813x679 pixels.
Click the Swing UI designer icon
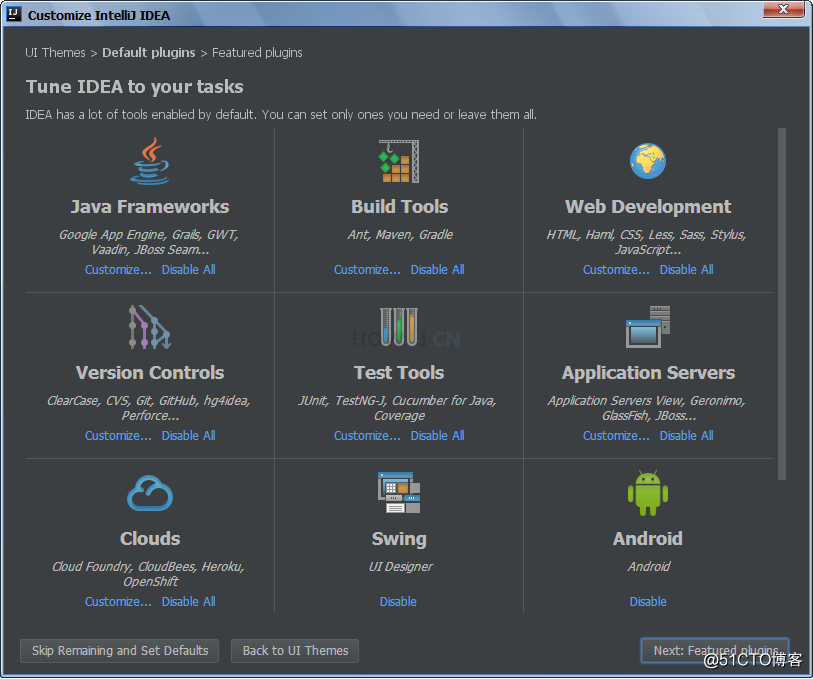399,493
